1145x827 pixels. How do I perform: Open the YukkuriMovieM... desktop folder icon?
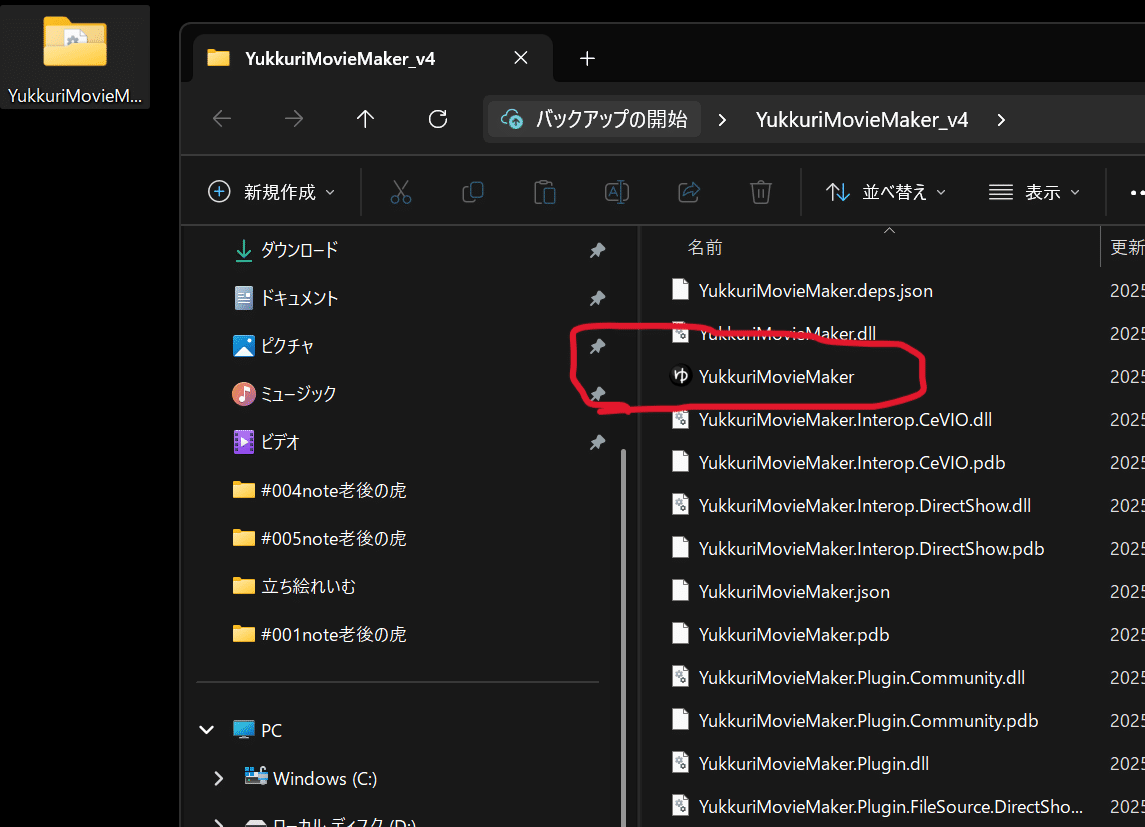[x=75, y=57]
